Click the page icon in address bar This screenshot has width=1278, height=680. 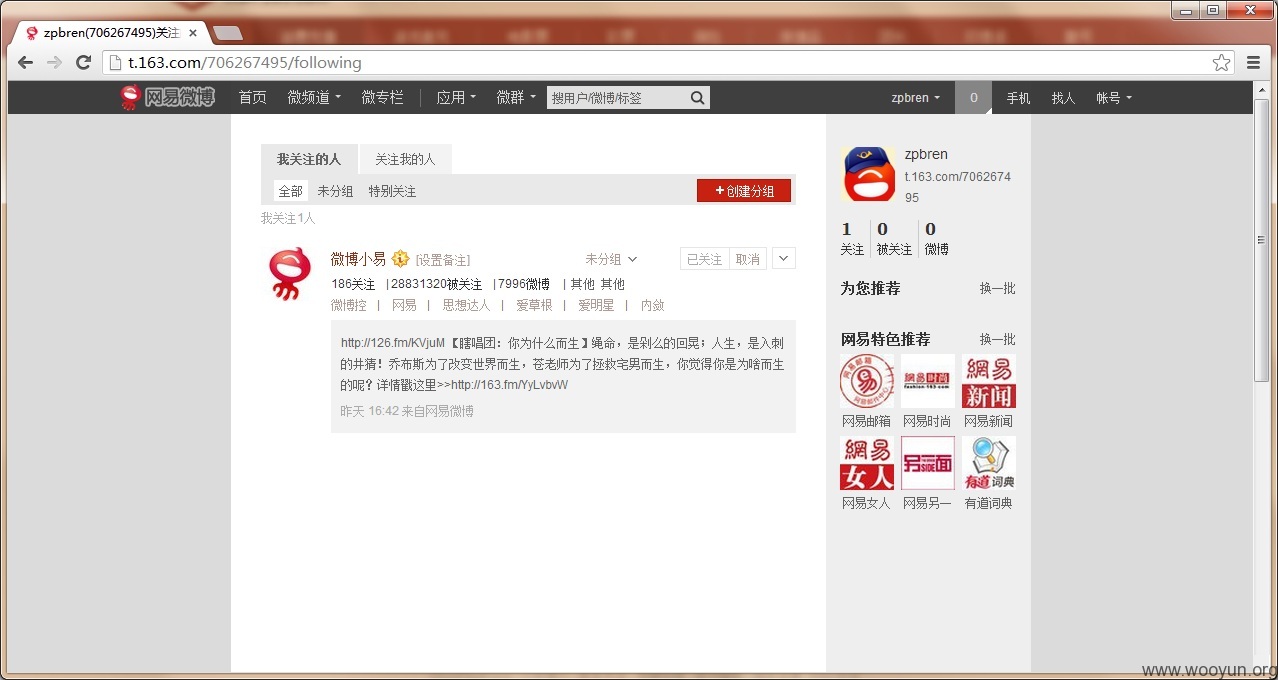click(114, 62)
